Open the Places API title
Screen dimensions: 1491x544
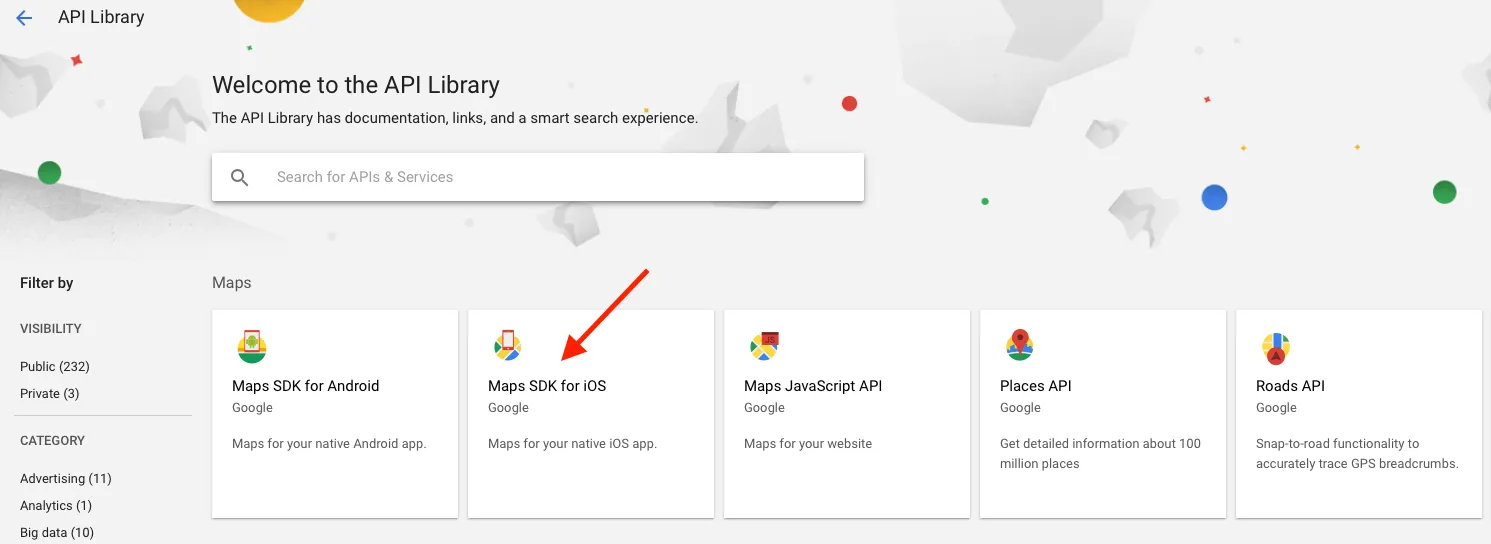click(x=1036, y=386)
